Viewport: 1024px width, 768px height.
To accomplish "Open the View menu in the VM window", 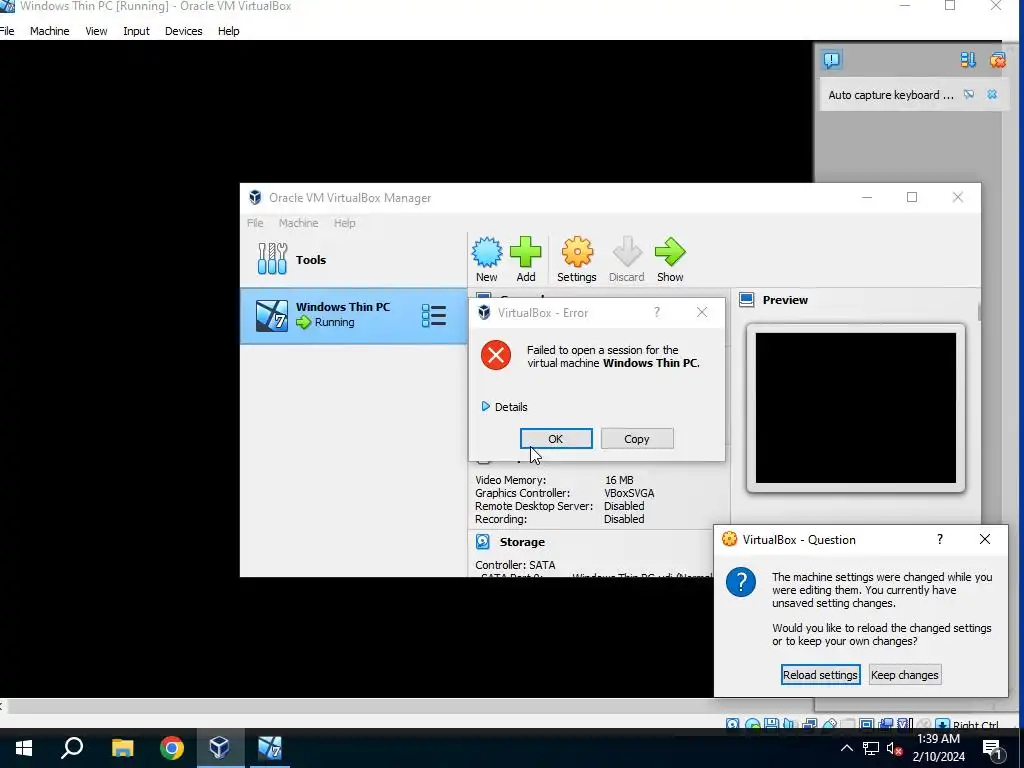I will coord(96,31).
